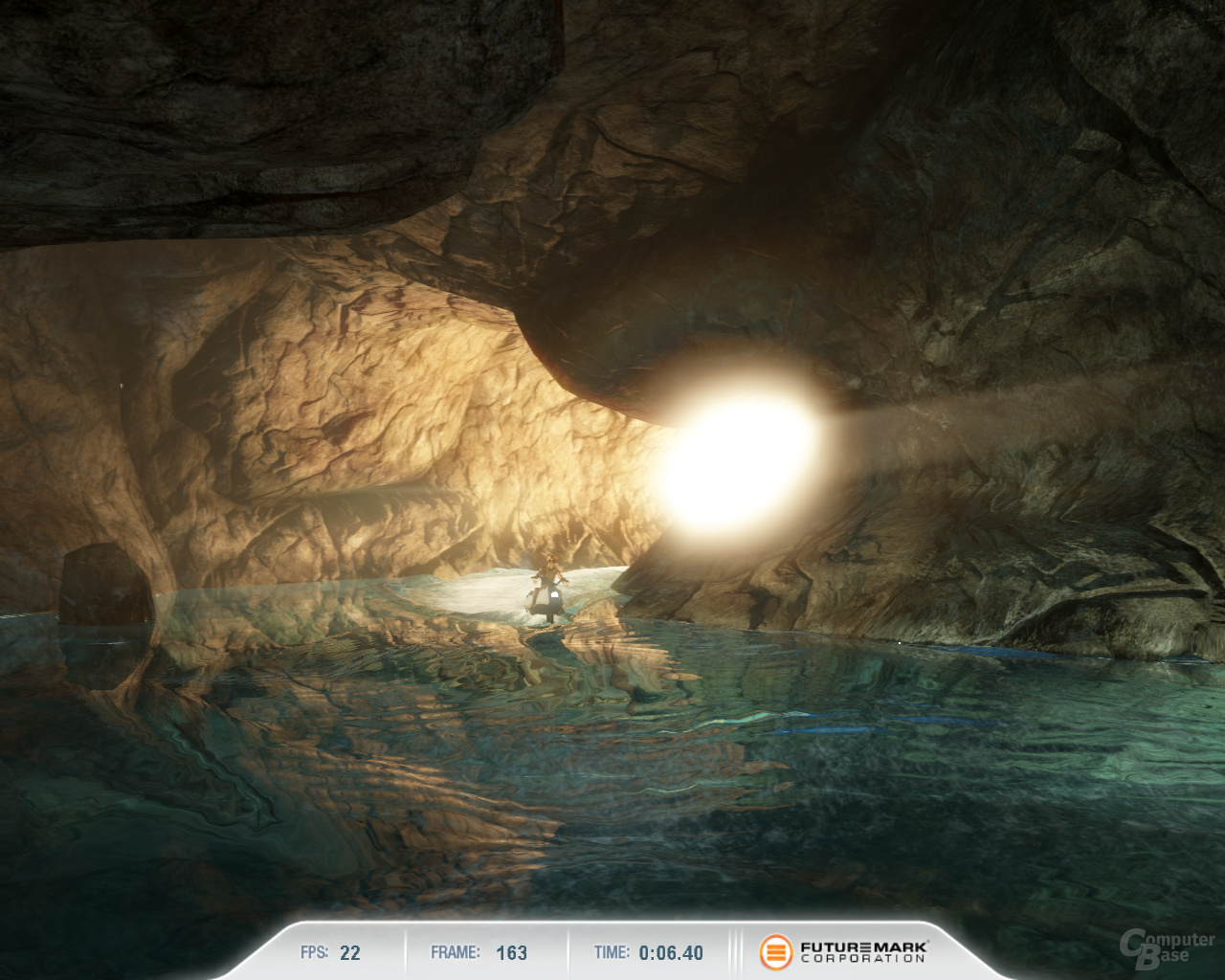Click the TIME label
Image resolution: width=1225 pixels, height=980 pixels.
(612, 952)
